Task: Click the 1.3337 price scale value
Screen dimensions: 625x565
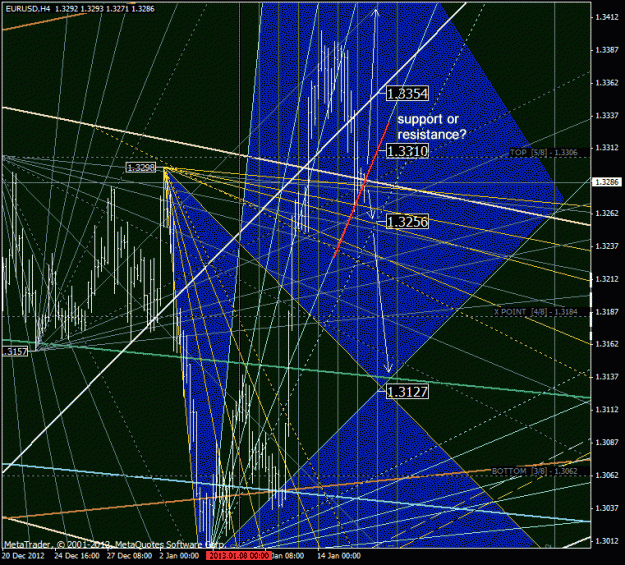Action: click(607, 116)
